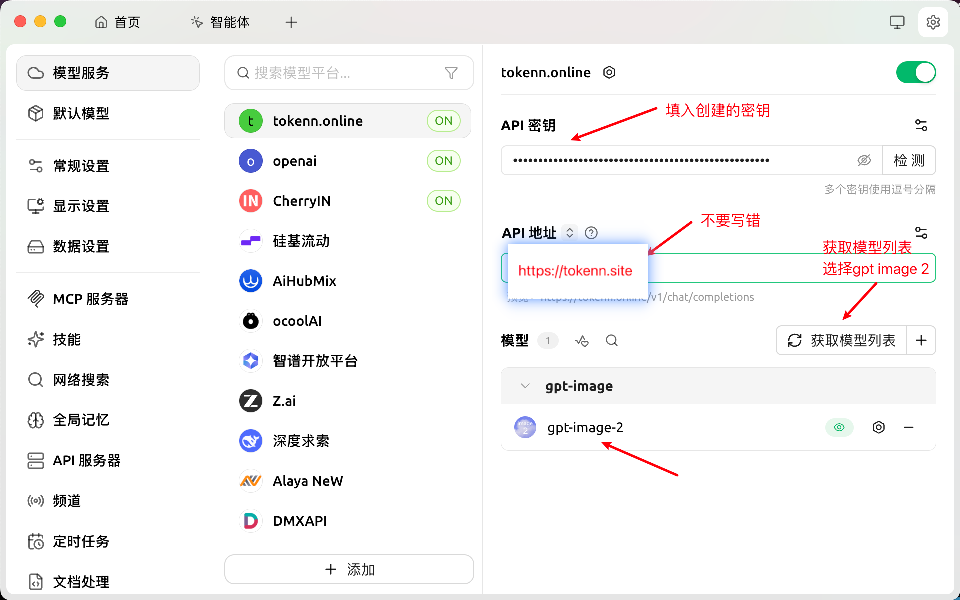Switch to 智能体 tab
960x600 pixels.
pos(220,23)
